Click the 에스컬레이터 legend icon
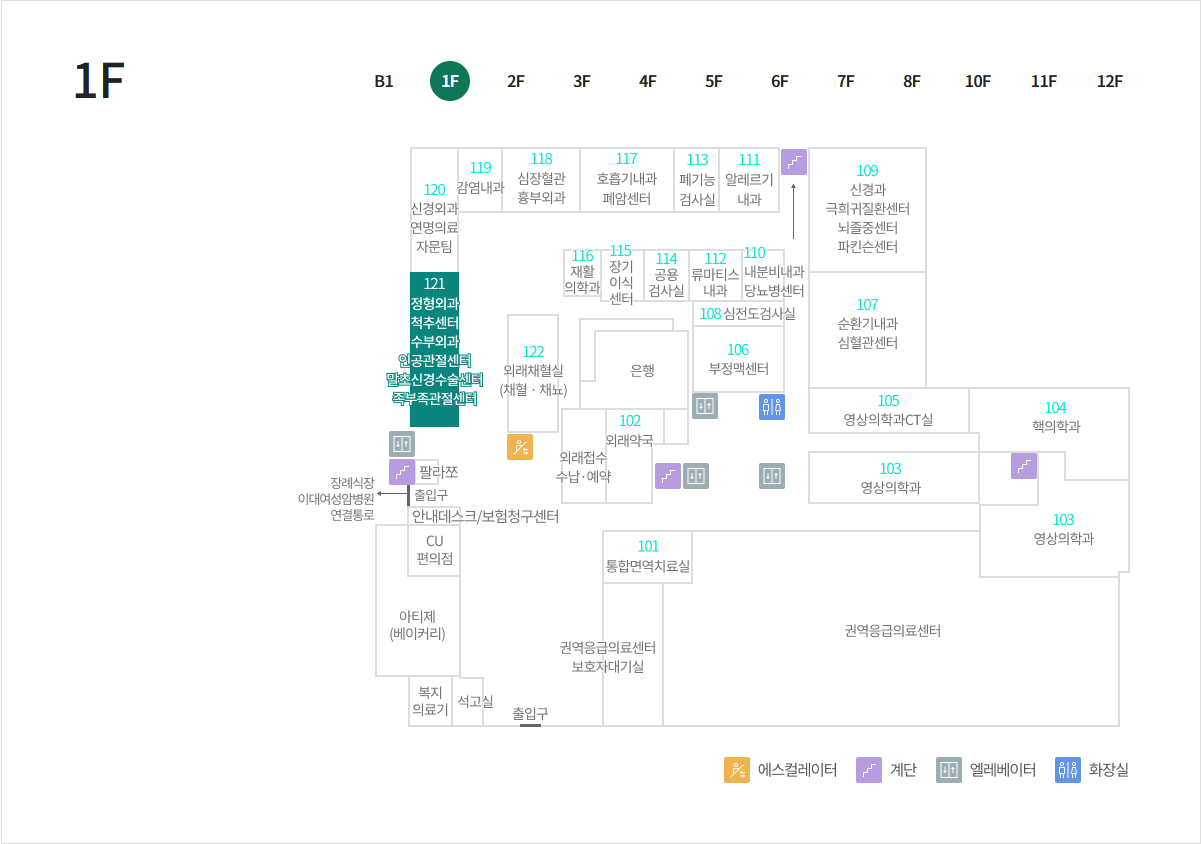 (737, 770)
